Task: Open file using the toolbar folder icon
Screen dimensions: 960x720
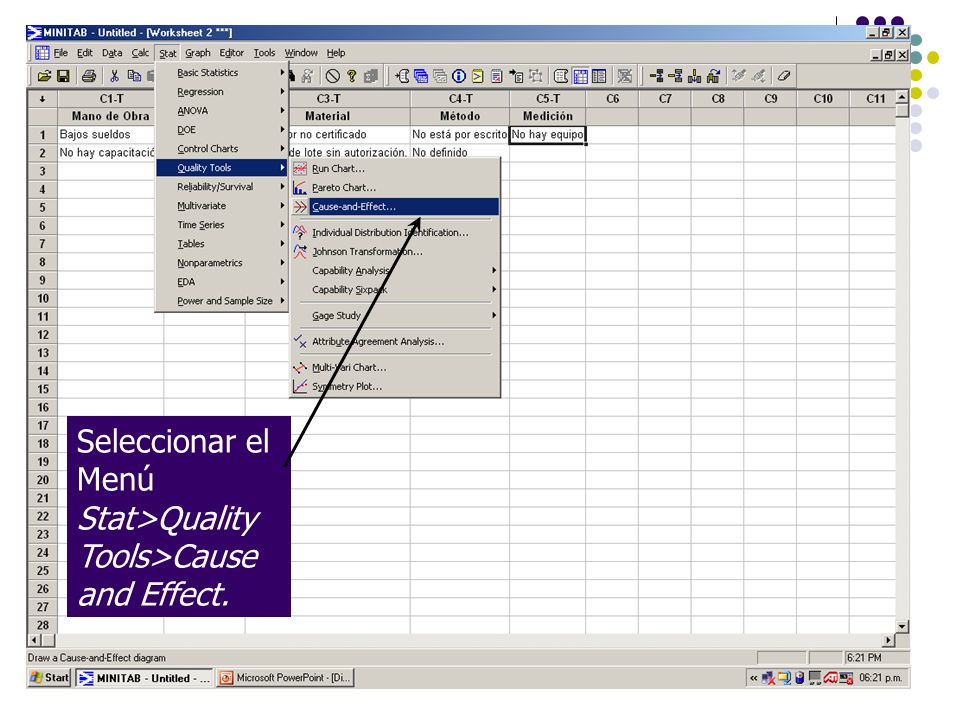Action: click(44, 76)
